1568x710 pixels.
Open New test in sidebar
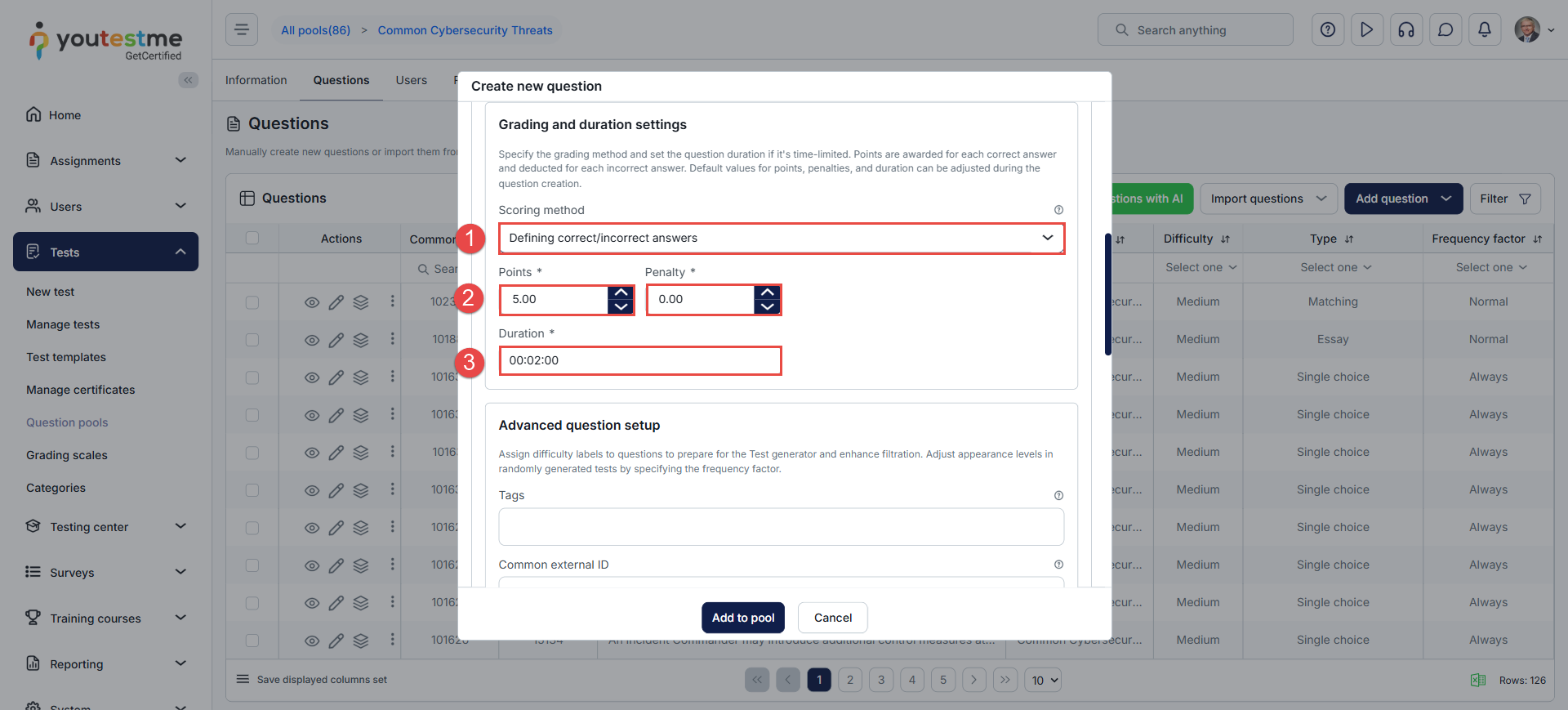[x=51, y=292]
